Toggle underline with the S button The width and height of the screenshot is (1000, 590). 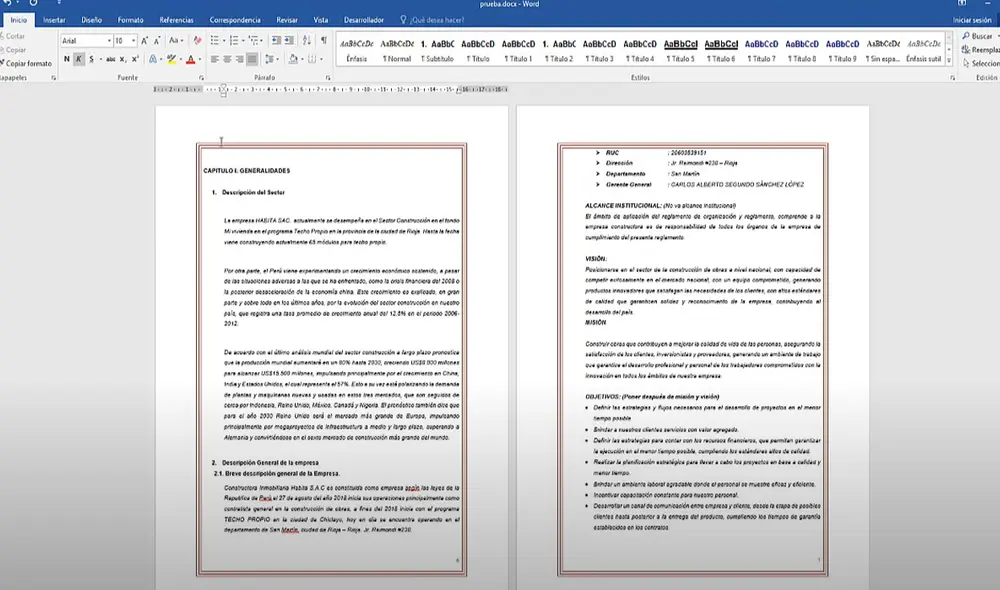pos(91,59)
